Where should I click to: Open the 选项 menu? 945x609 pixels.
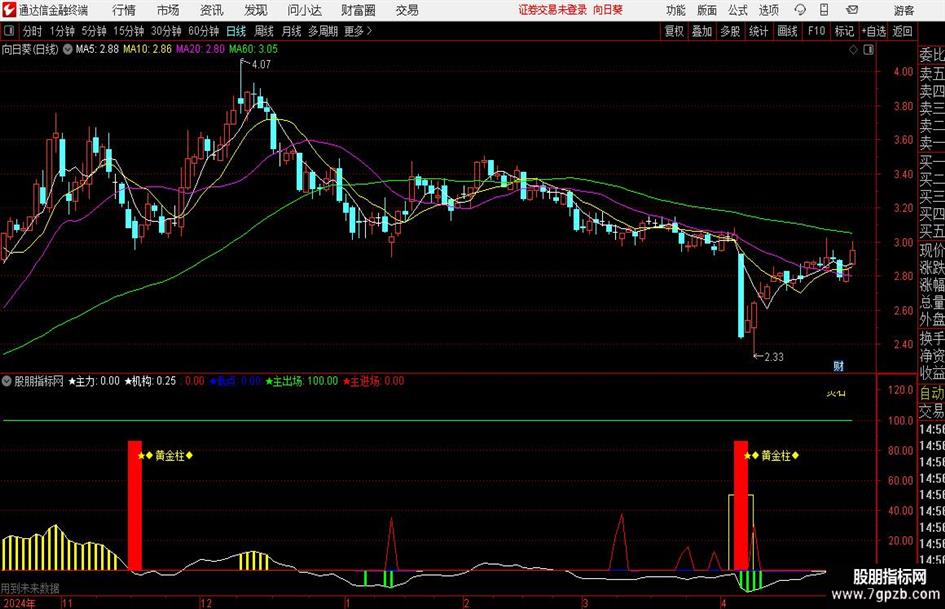(x=769, y=10)
